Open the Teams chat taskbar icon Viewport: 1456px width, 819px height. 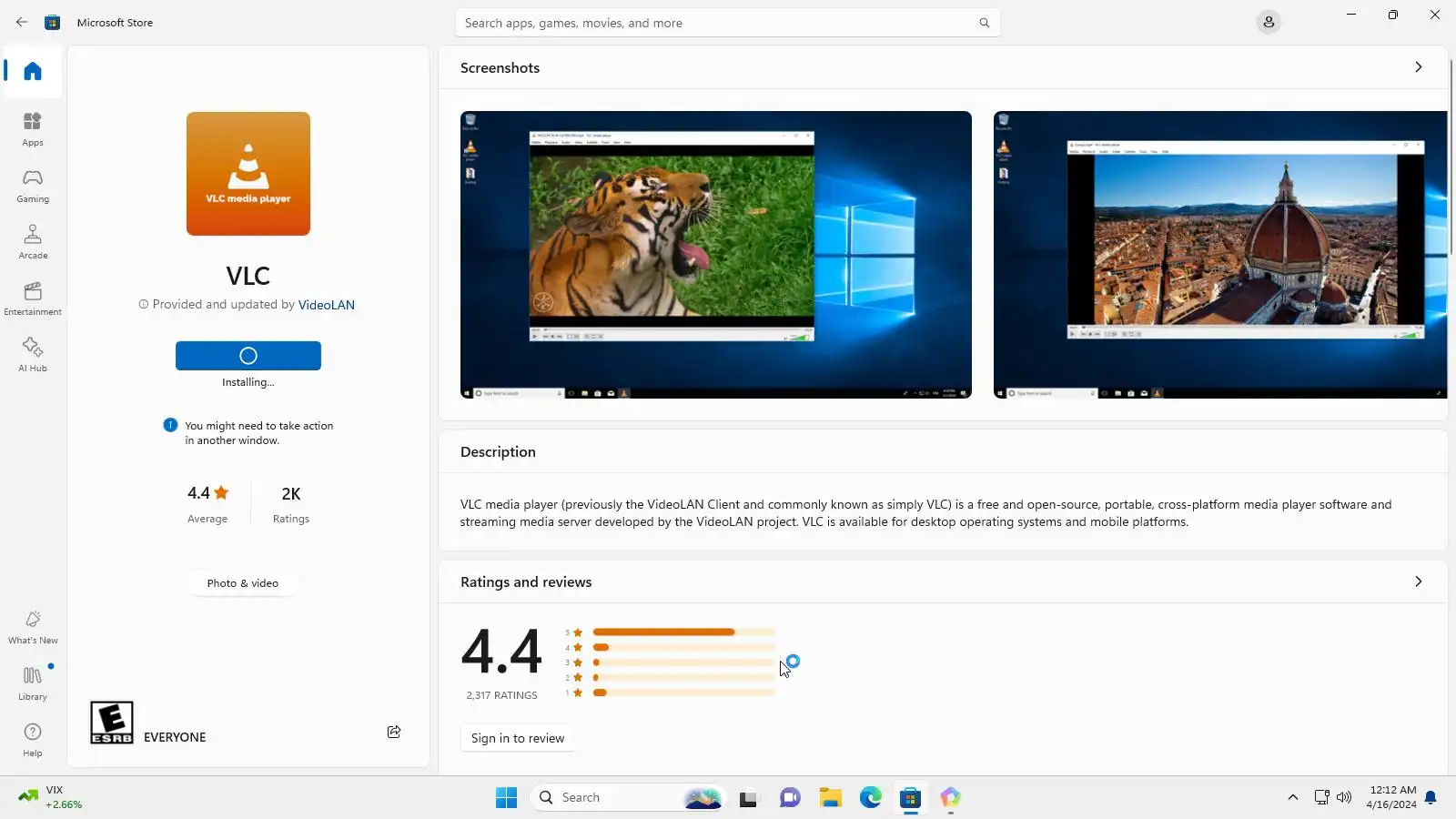[x=790, y=797]
